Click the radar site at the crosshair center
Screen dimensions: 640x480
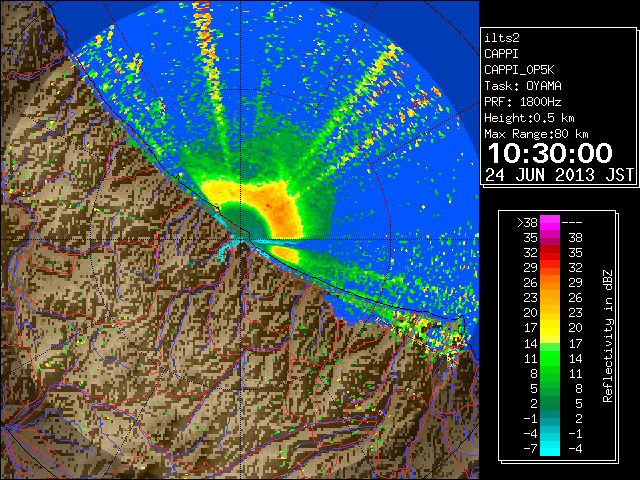point(241,239)
